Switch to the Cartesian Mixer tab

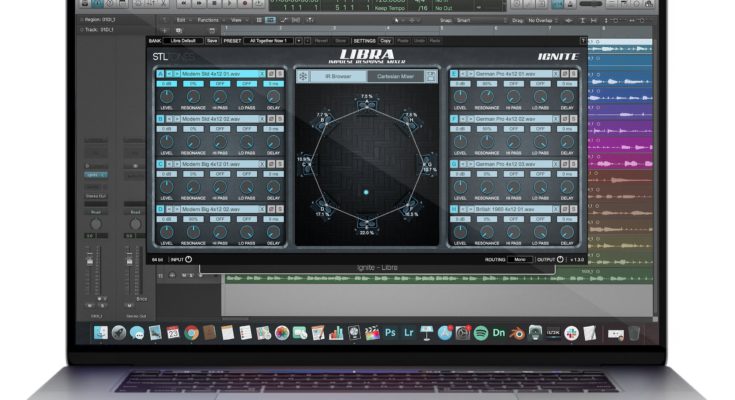pos(396,76)
